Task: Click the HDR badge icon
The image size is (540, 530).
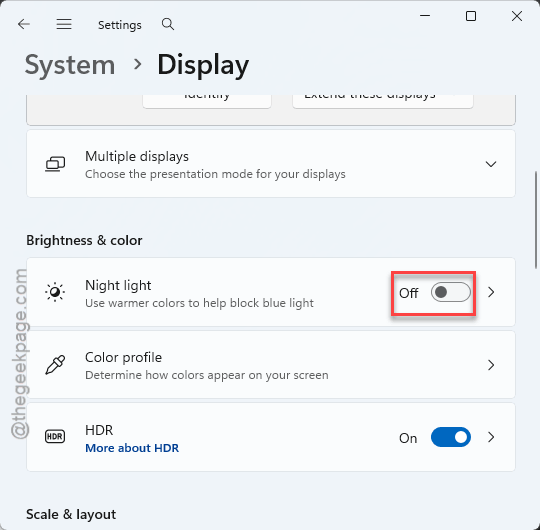Action: [55, 437]
